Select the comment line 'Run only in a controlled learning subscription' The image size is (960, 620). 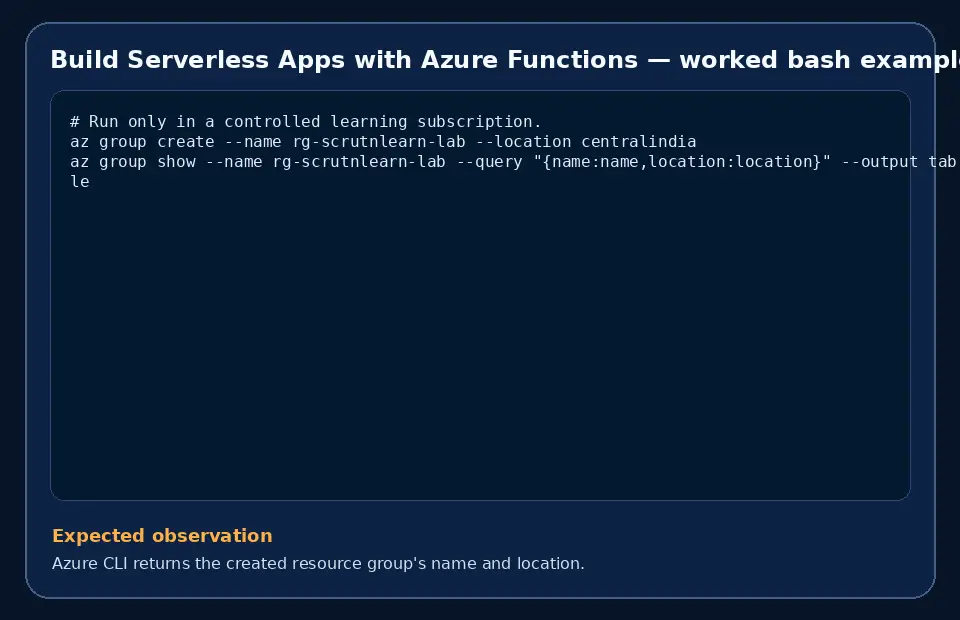pos(306,122)
